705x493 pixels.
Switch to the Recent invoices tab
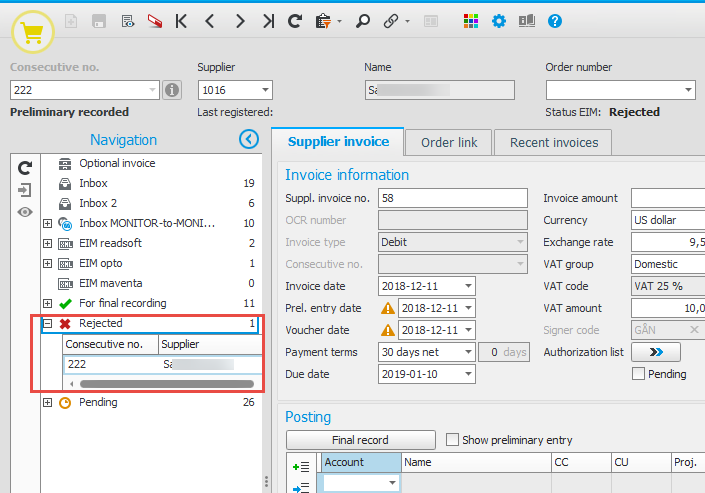pos(553,143)
